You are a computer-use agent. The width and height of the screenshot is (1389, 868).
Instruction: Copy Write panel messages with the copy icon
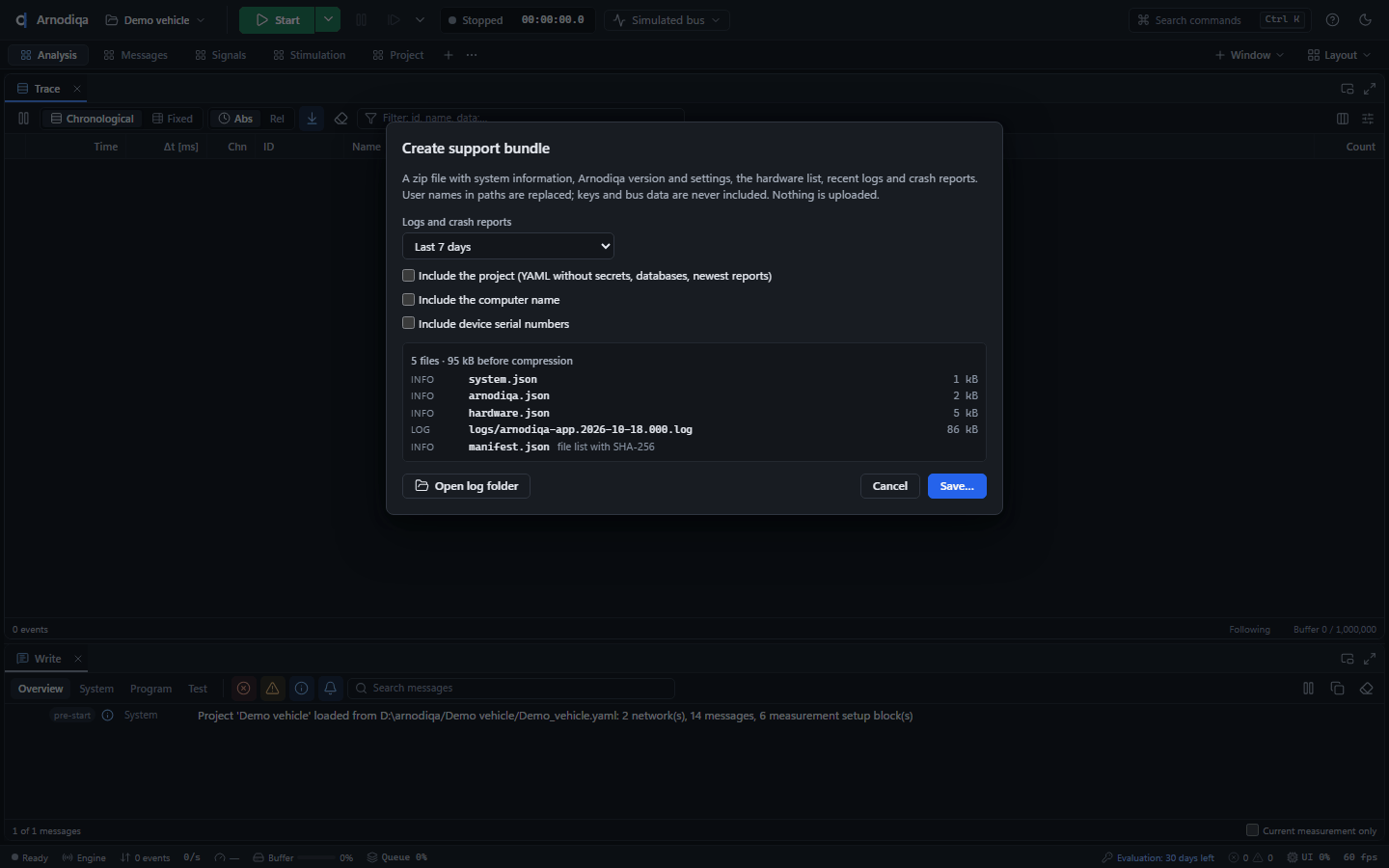point(1337,689)
